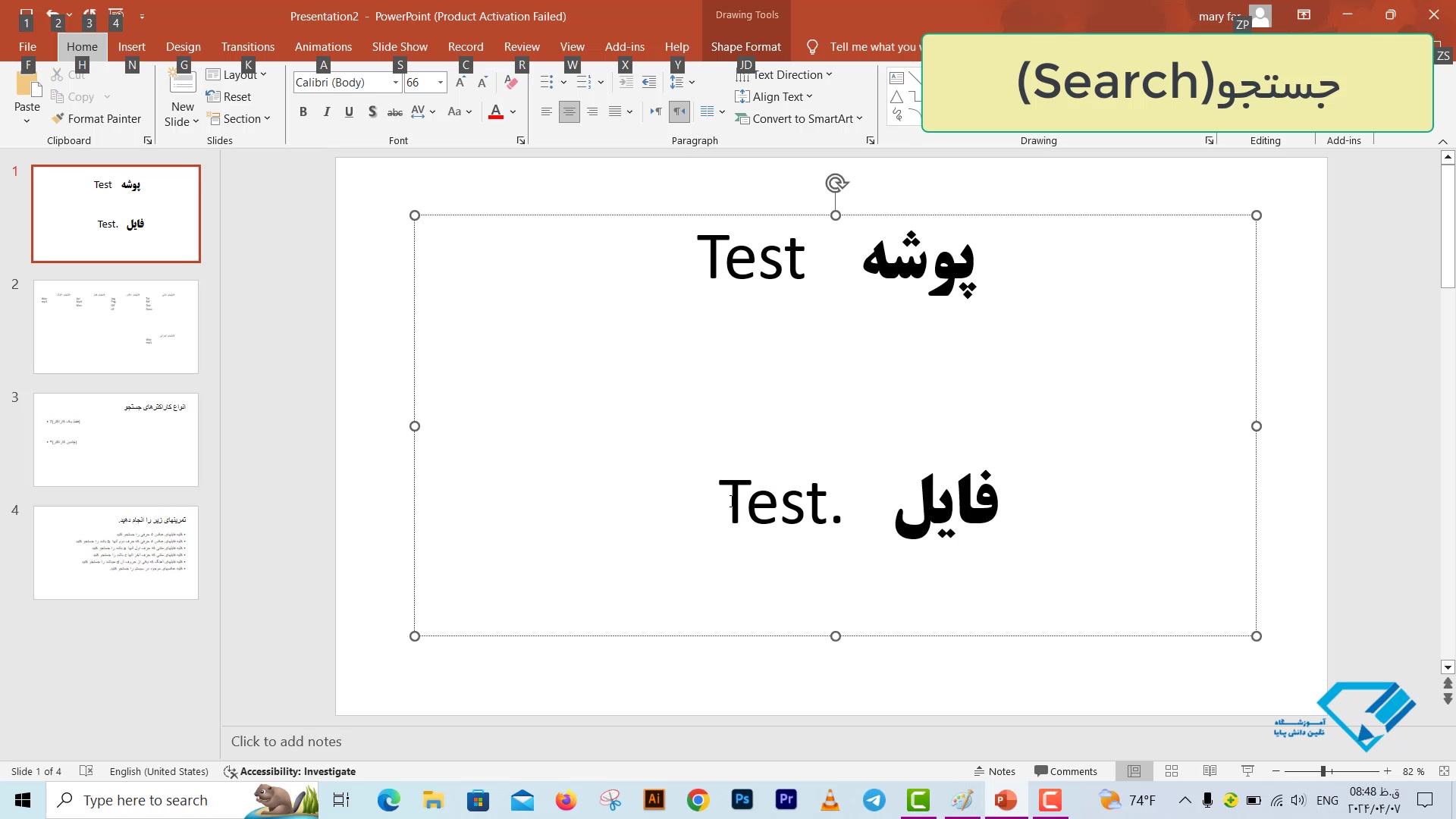This screenshot has width=1456, height=819.
Task: Apply text shadow with the S icon
Action: click(x=372, y=112)
